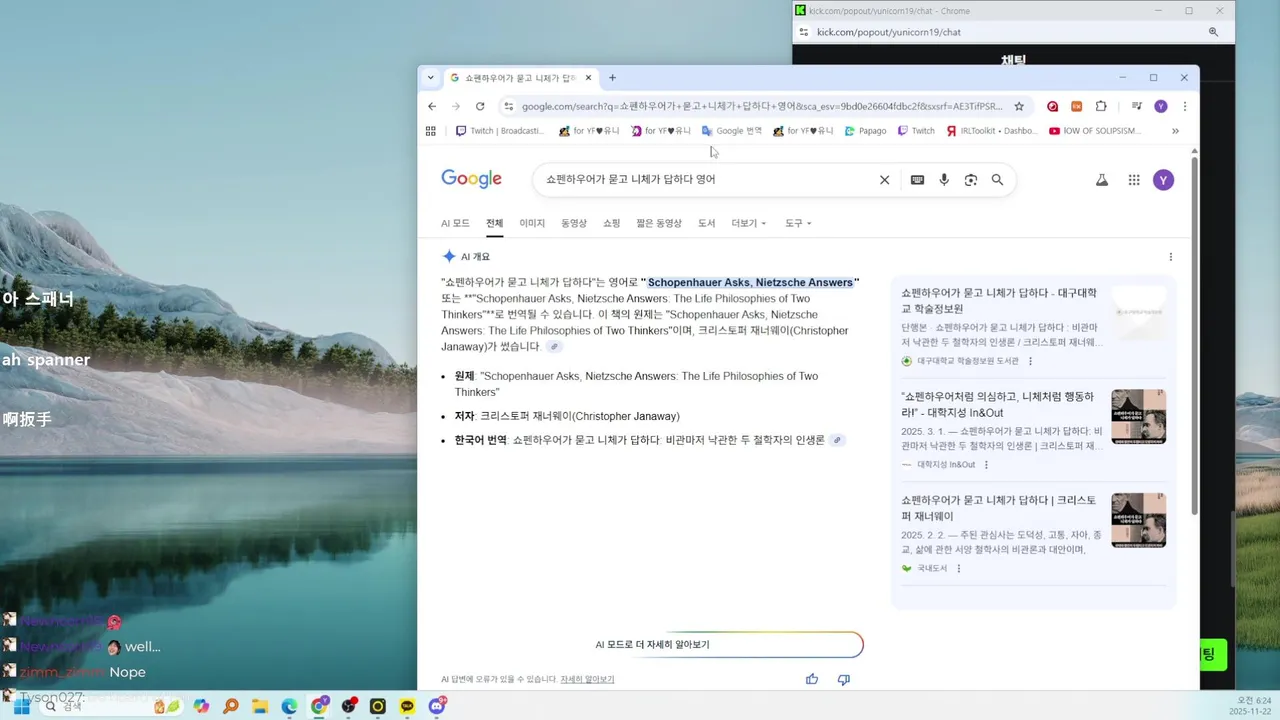Viewport: 1280px width, 720px height.
Task: Search by image with Google Lens icon
Action: click(x=970, y=180)
